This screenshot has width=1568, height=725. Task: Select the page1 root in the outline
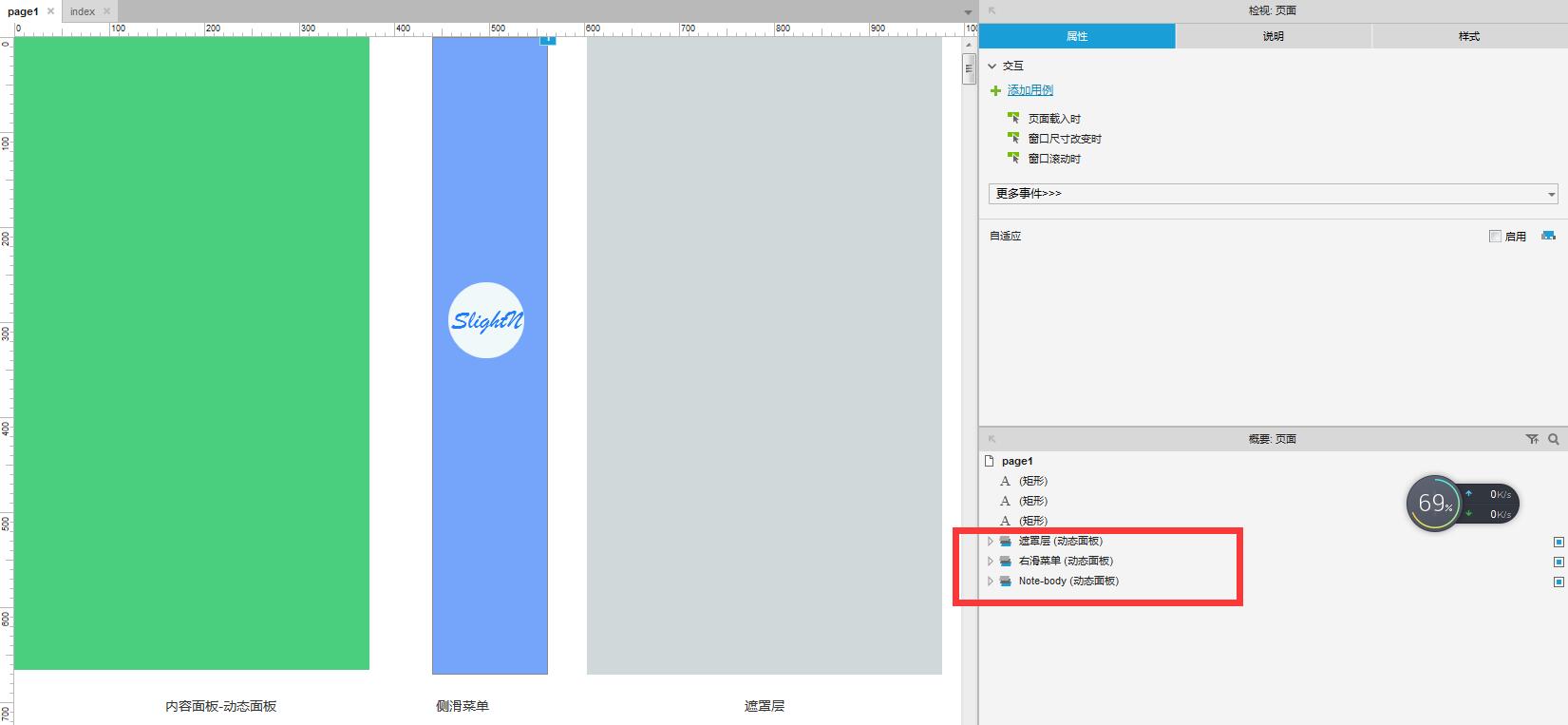(x=1017, y=461)
